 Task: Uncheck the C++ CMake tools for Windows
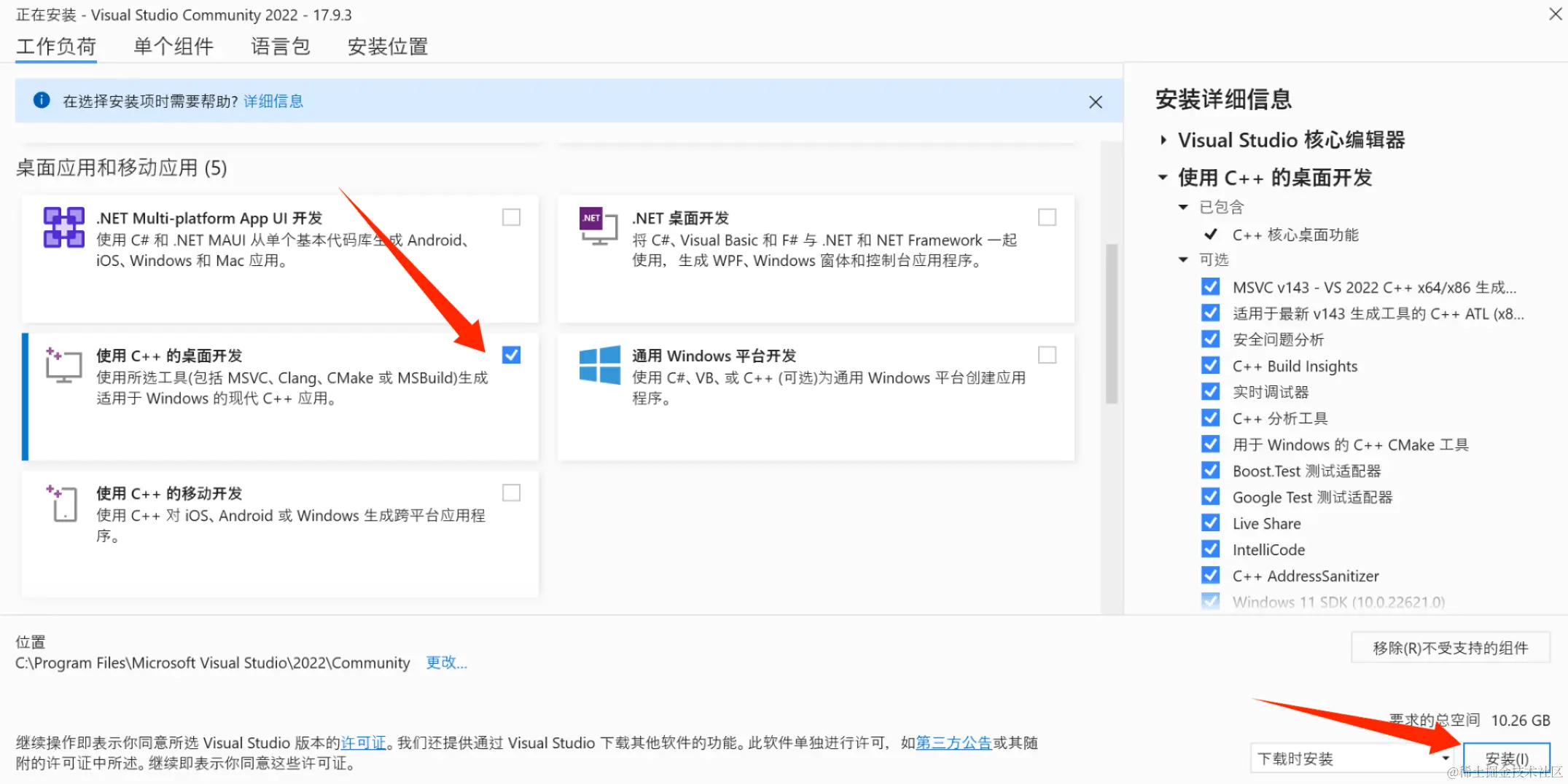click(x=1210, y=444)
